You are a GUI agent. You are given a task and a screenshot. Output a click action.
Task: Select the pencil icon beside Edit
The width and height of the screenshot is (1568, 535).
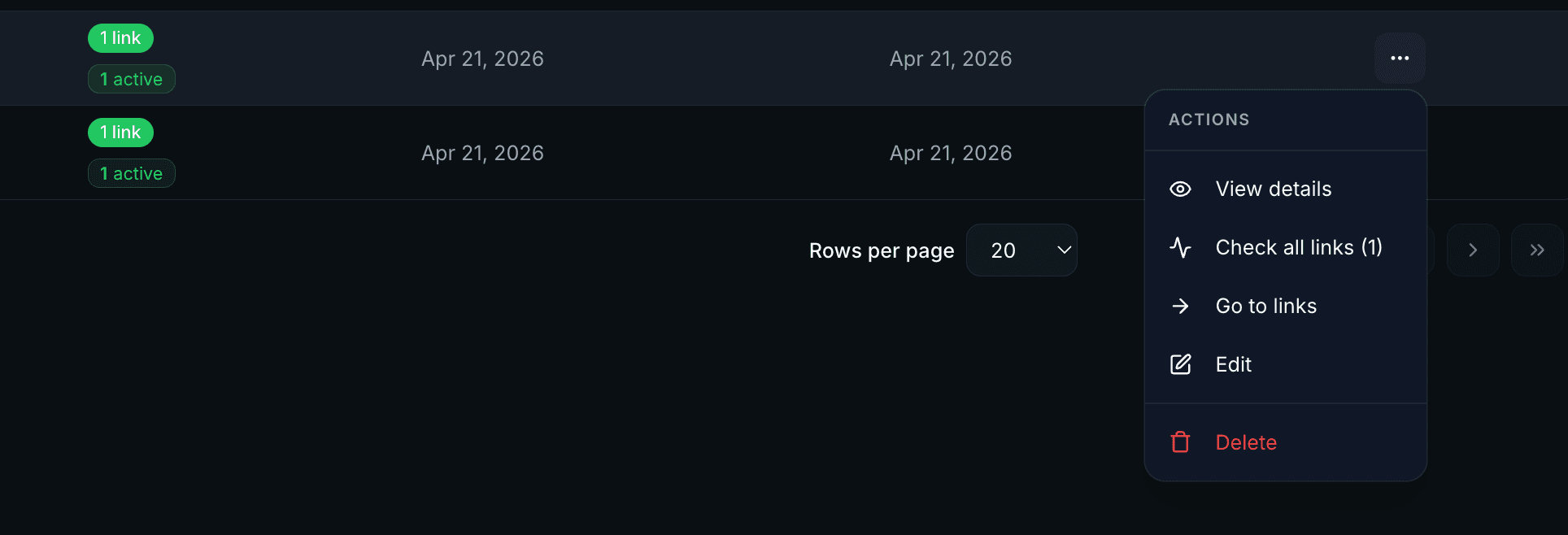coord(1180,364)
